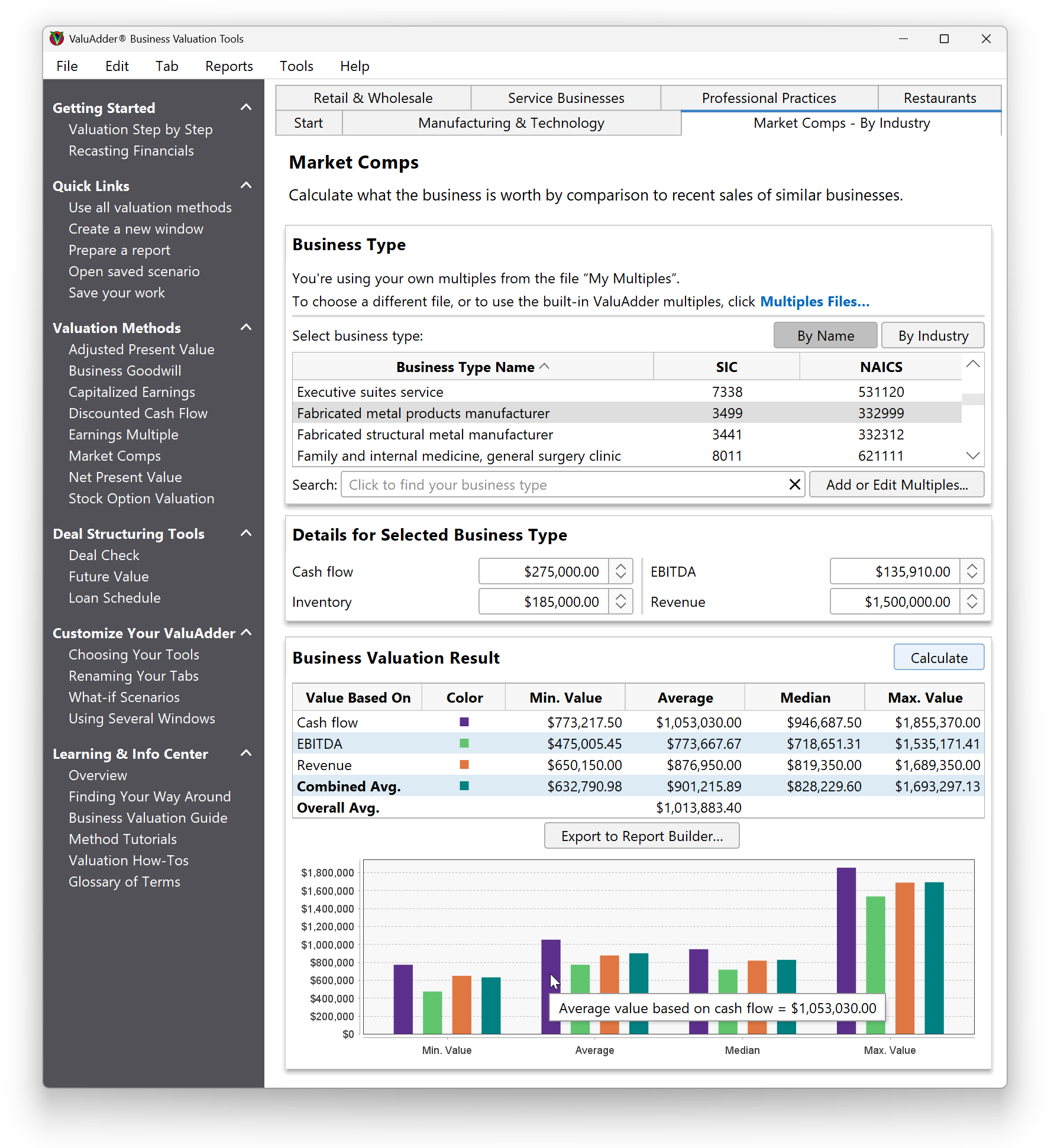Sort by Business Type Name column header
This screenshot has height=1148, width=1051.
473,367
